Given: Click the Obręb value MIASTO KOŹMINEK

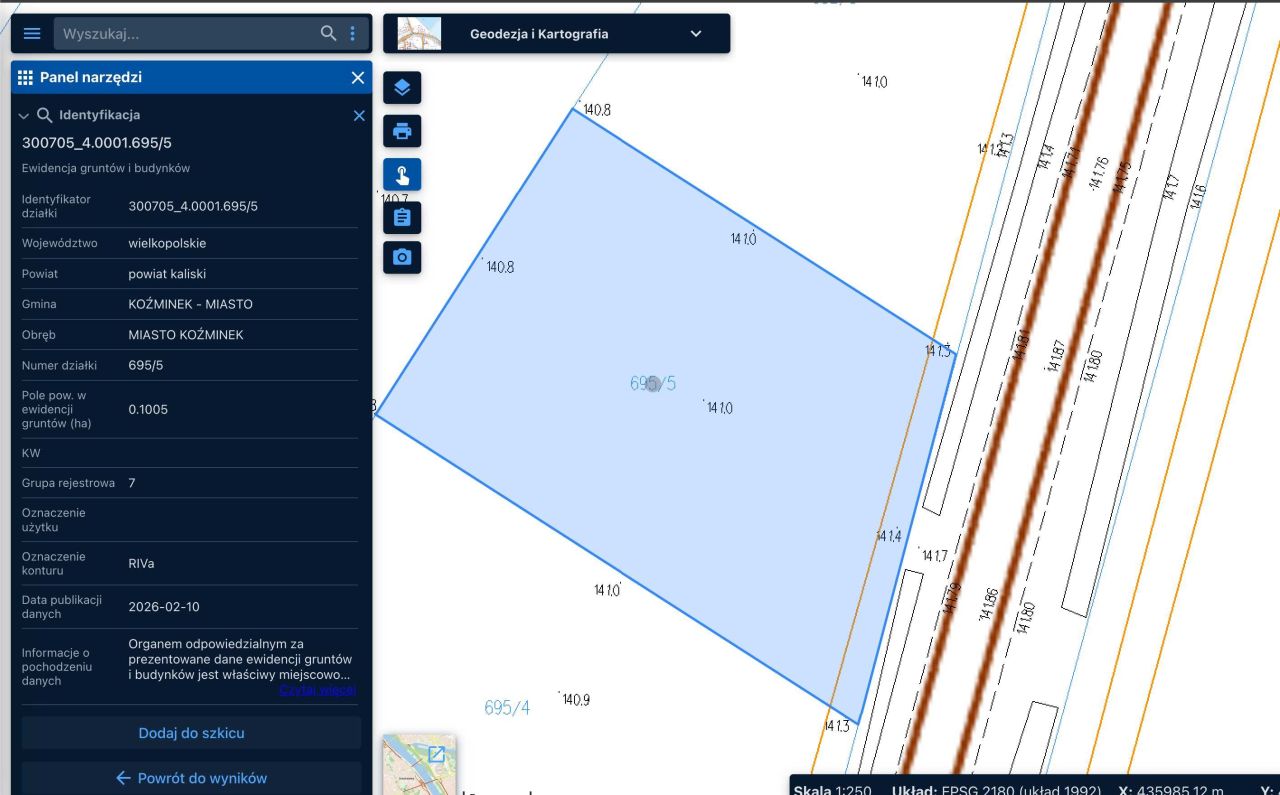Looking at the screenshot, I should (186, 335).
